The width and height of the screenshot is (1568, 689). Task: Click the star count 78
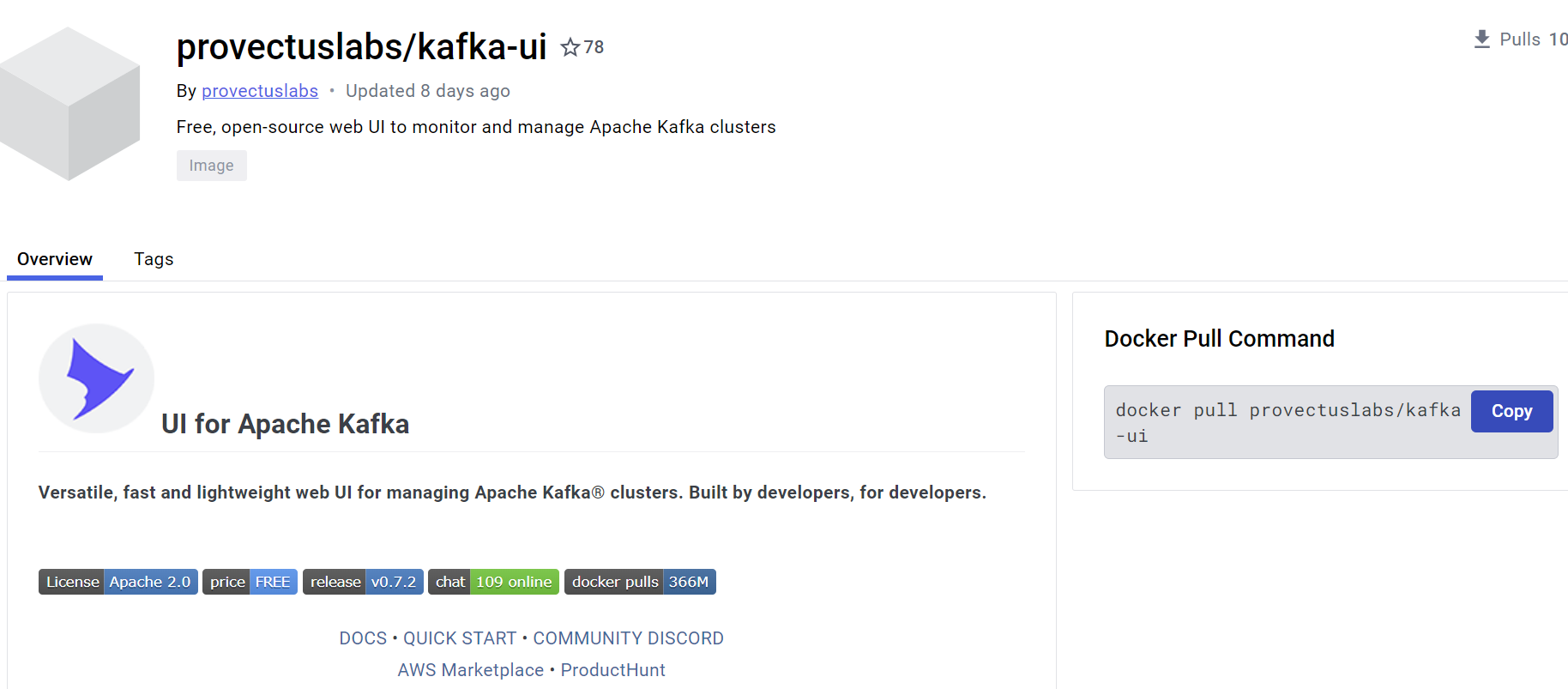point(594,47)
